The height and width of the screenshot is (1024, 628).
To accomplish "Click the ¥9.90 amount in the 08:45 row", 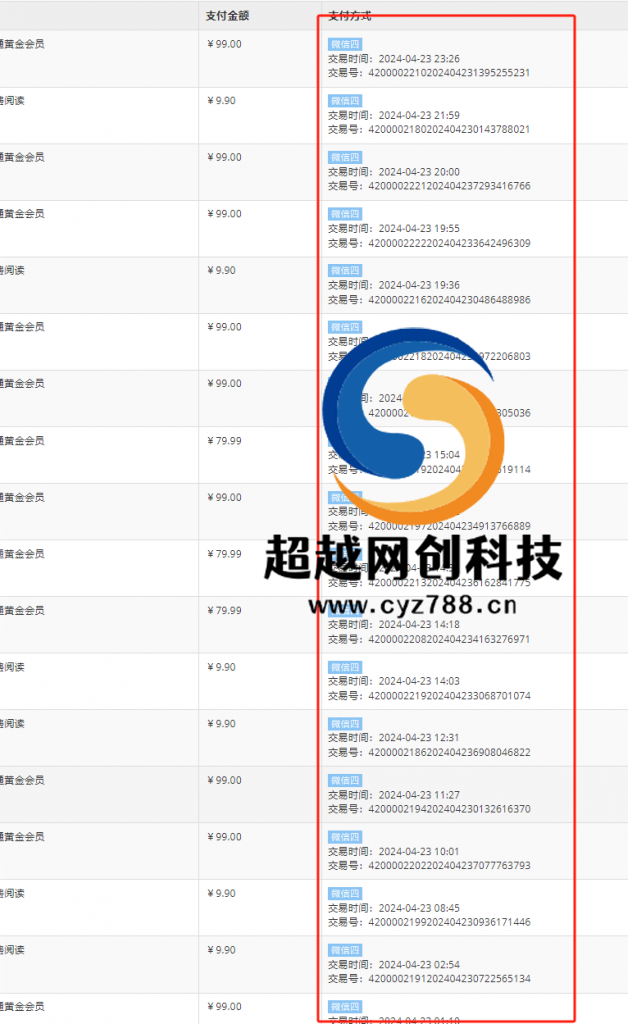I will (x=221, y=893).
